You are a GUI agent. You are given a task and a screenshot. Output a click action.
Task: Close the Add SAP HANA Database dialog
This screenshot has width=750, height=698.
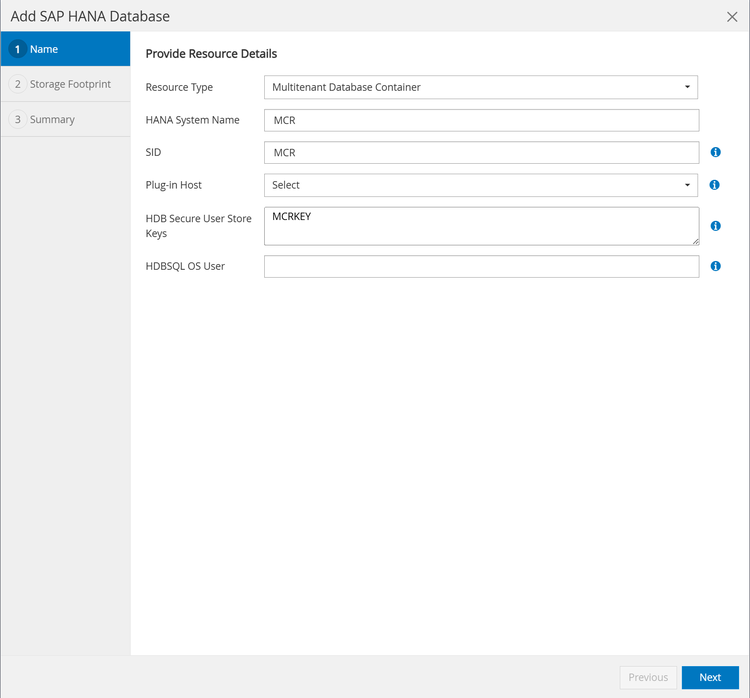(x=732, y=16)
